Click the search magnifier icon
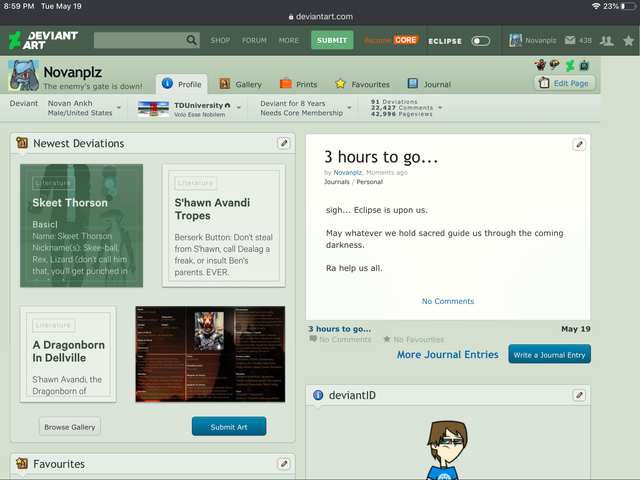640x480 pixels. pos(191,40)
